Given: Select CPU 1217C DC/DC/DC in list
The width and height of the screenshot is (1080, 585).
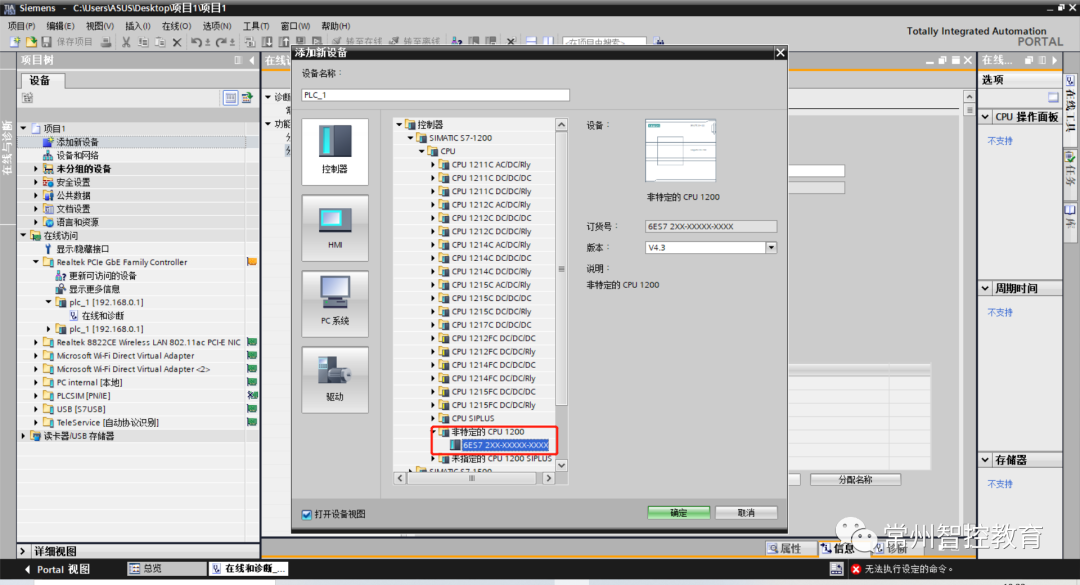Looking at the screenshot, I should 492,325.
